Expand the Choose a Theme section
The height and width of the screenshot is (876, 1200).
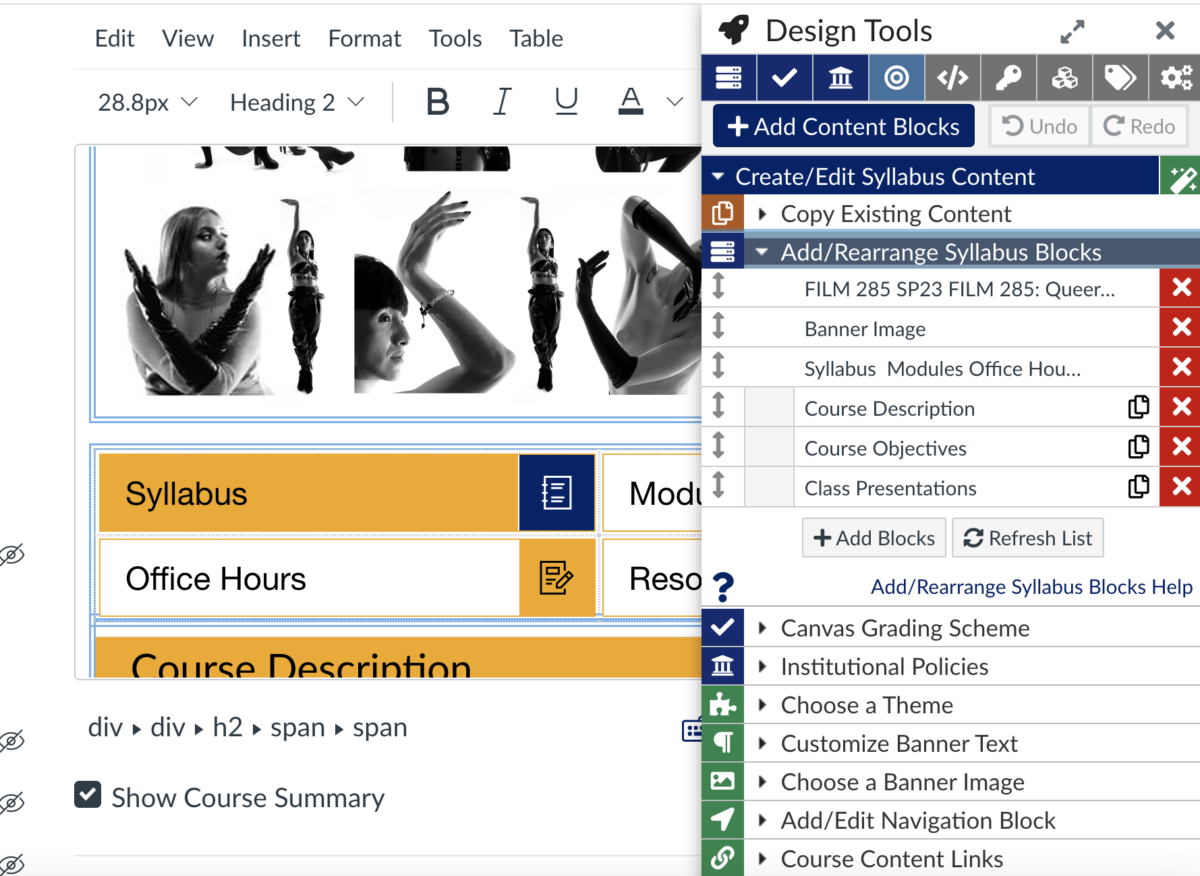(865, 705)
